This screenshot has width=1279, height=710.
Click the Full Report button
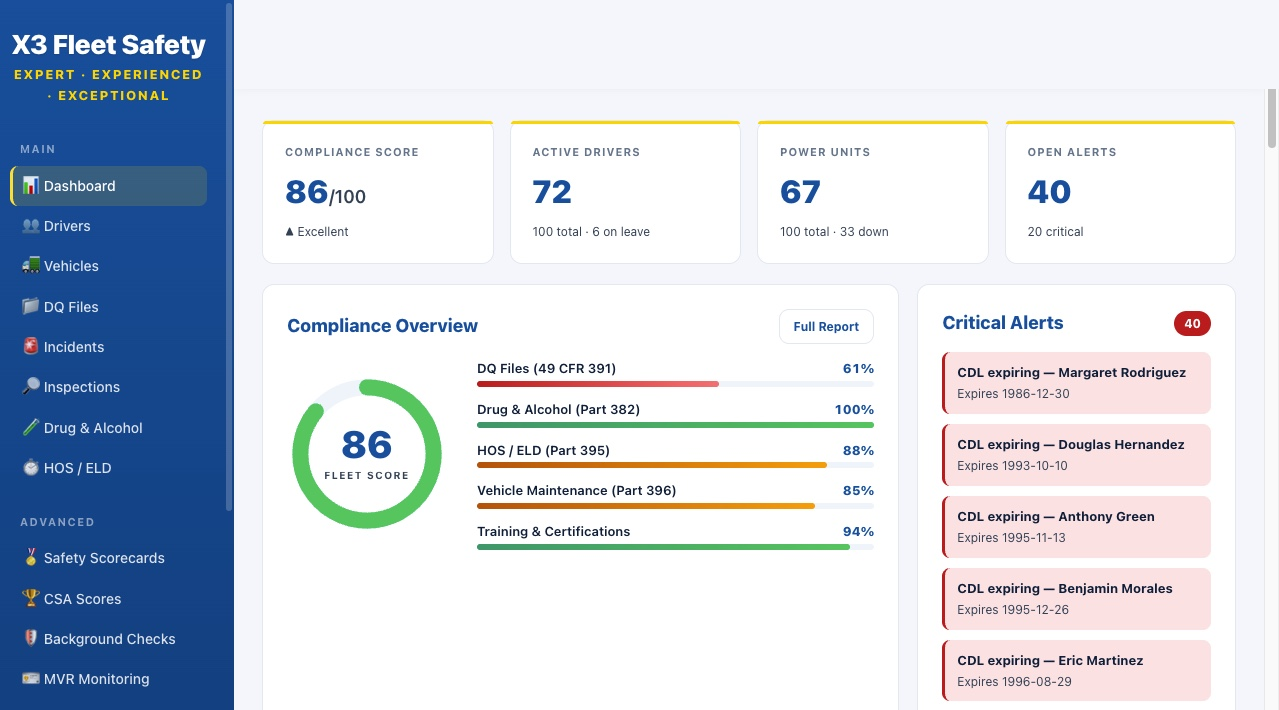coord(826,326)
